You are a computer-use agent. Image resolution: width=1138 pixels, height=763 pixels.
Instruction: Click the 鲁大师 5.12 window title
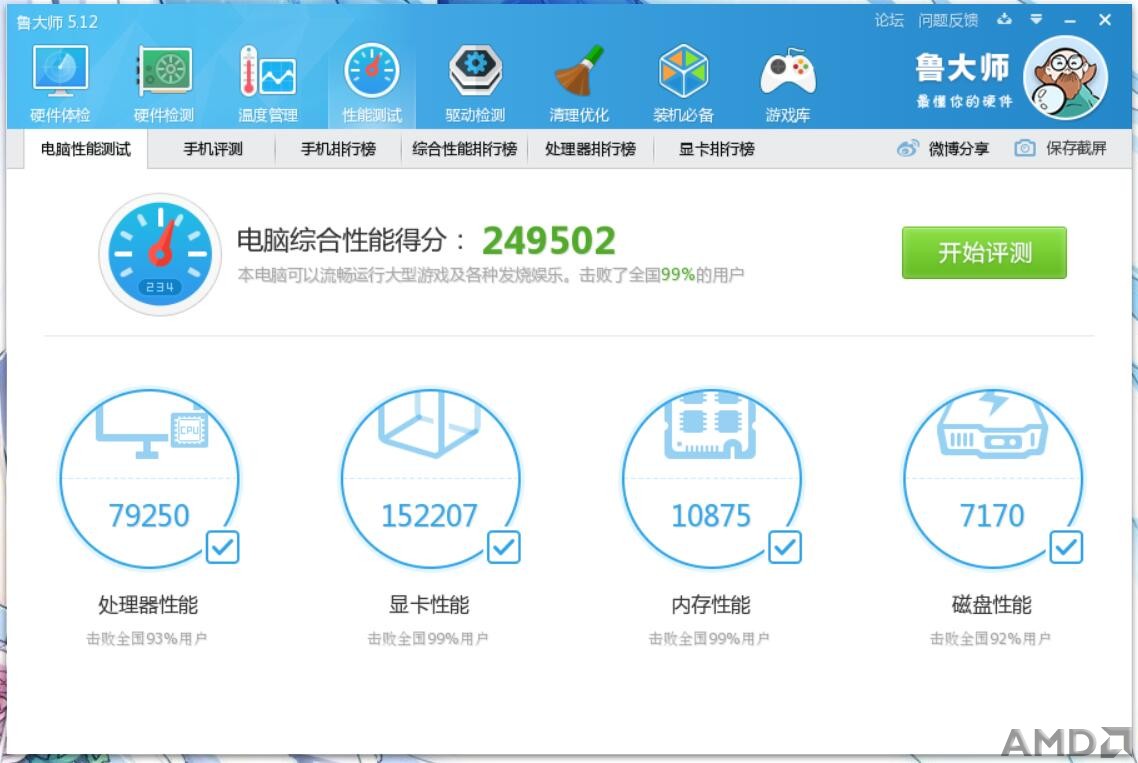click(57, 23)
